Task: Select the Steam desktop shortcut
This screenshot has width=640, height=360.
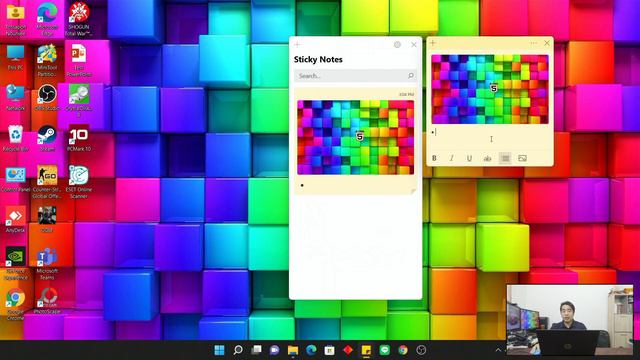Action: 47,139
